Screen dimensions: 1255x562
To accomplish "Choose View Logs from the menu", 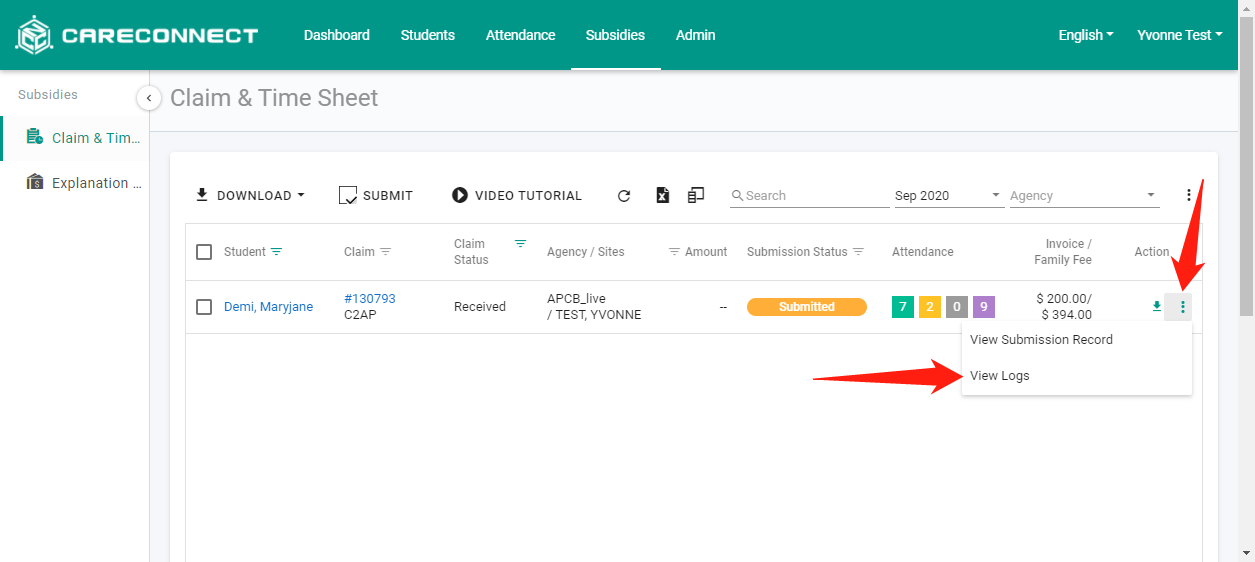I will (x=1000, y=376).
